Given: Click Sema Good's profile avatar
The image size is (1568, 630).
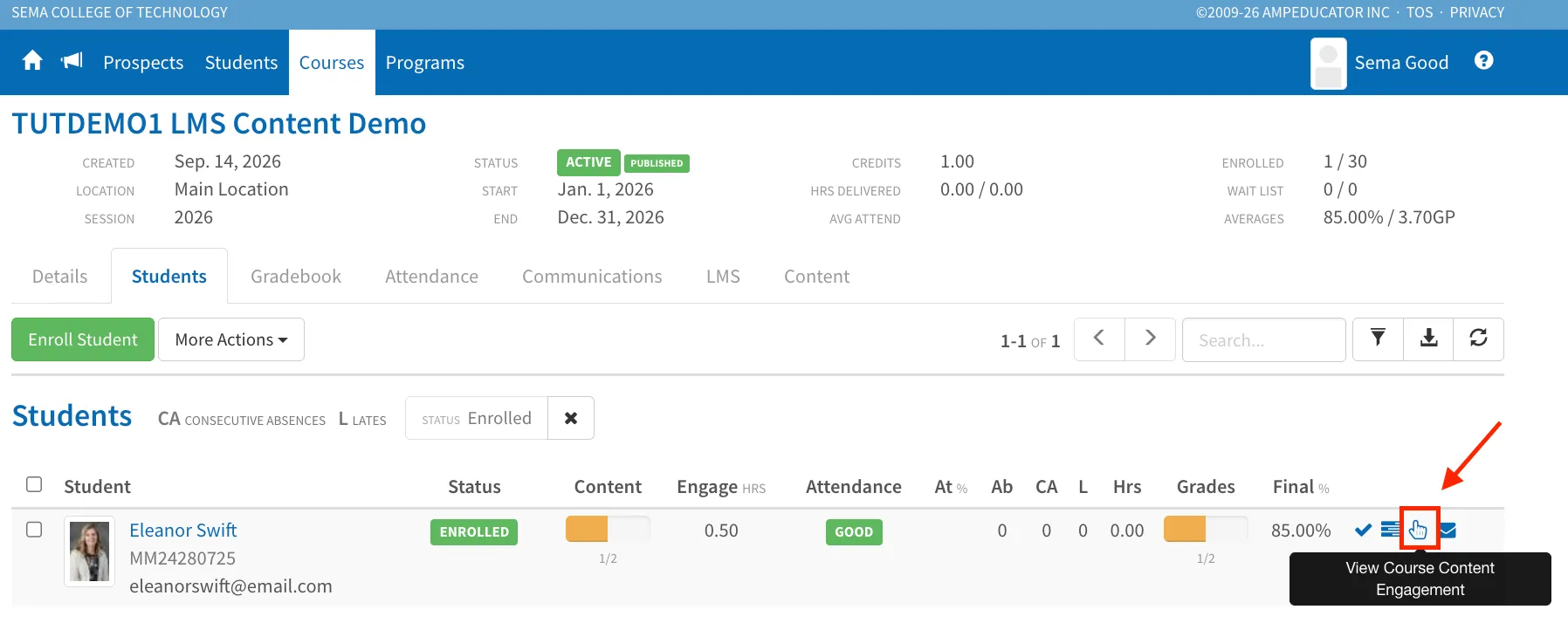Looking at the screenshot, I should (x=1328, y=63).
